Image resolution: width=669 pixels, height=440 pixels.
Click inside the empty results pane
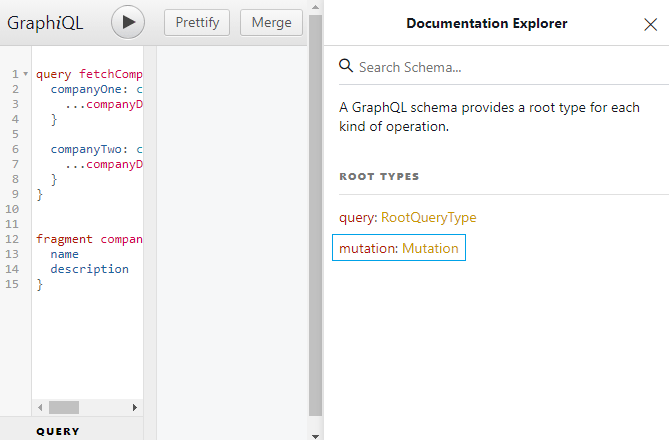point(230,230)
